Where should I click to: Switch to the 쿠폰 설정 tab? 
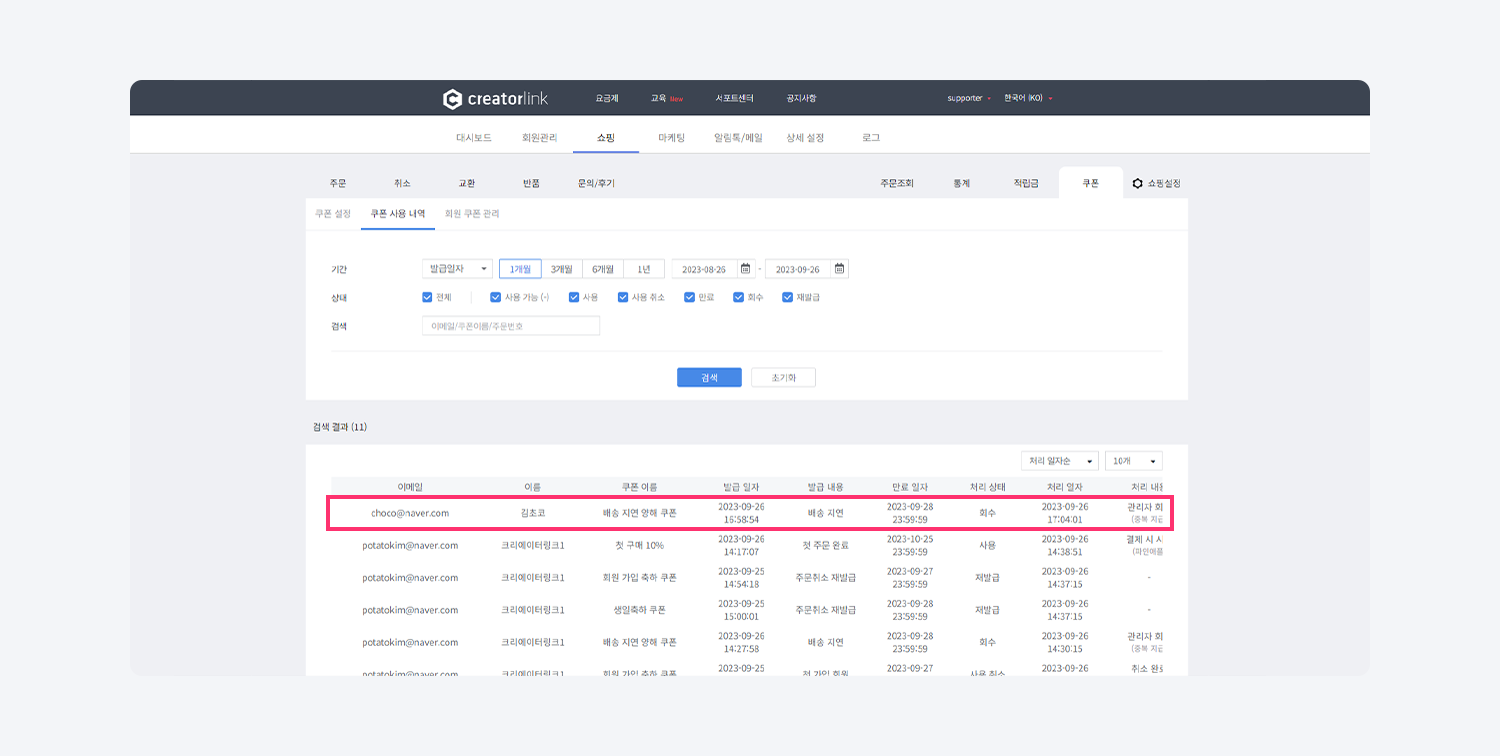(333, 214)
